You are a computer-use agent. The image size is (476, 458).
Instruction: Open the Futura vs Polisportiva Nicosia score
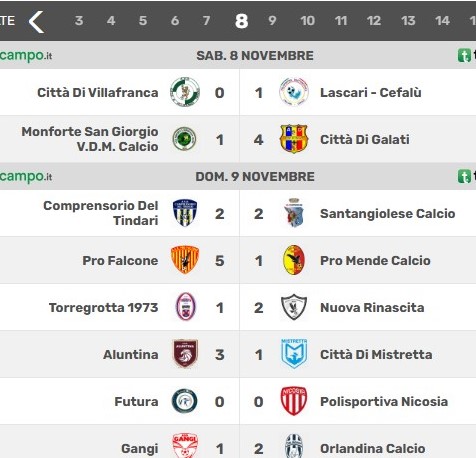239,402
